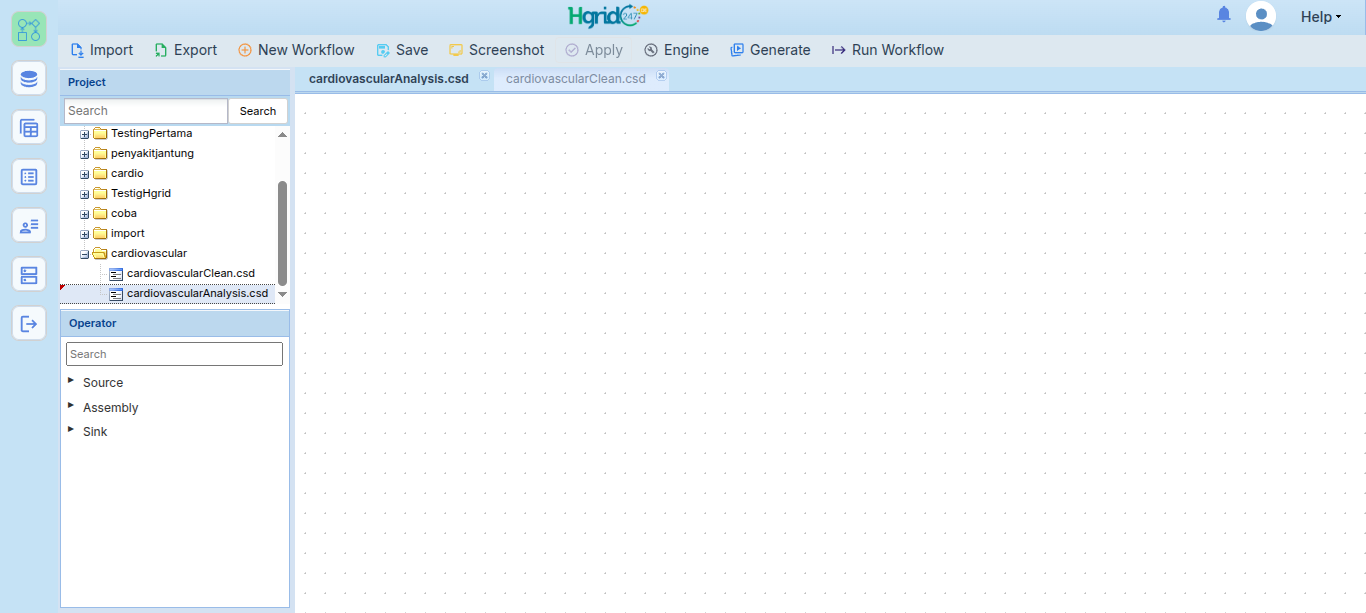This screenshot has width=1366, height=613.
Task: Open the Help dropdown menu
Action: [1321, 17]
